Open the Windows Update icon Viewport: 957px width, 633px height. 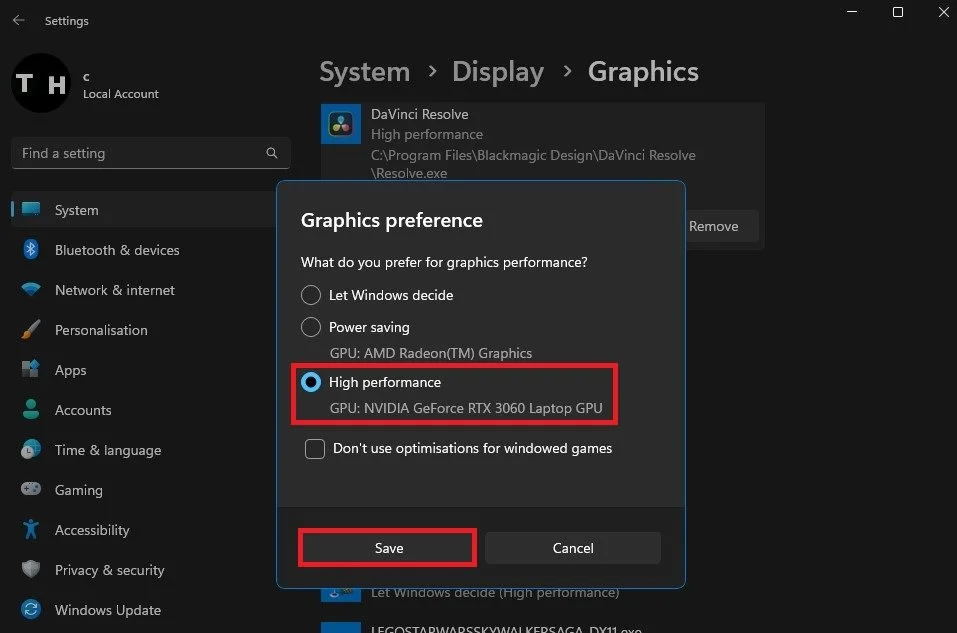click(x=31, y=610)
